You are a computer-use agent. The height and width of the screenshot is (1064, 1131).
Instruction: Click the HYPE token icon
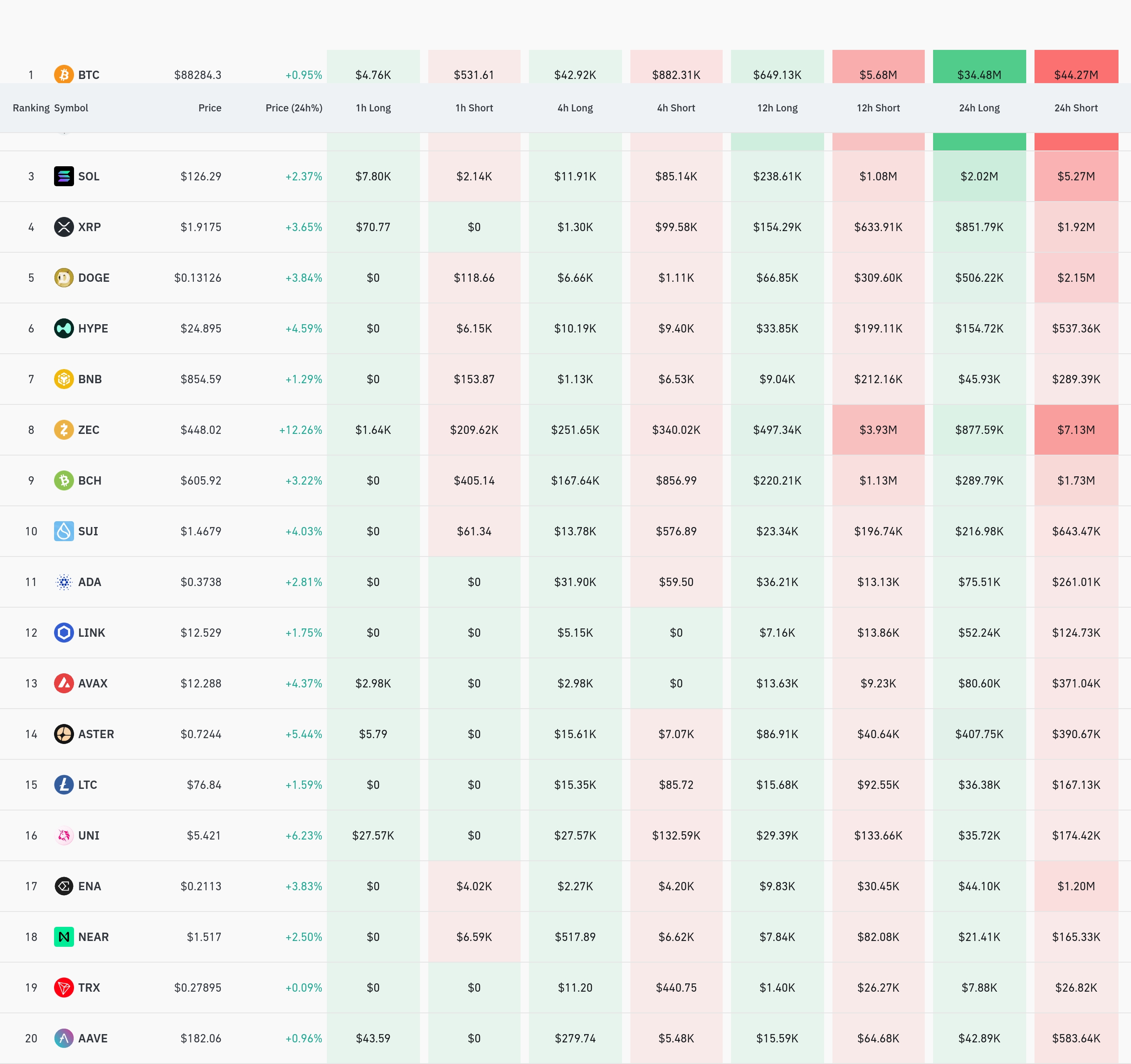click(x=64, y=328)
